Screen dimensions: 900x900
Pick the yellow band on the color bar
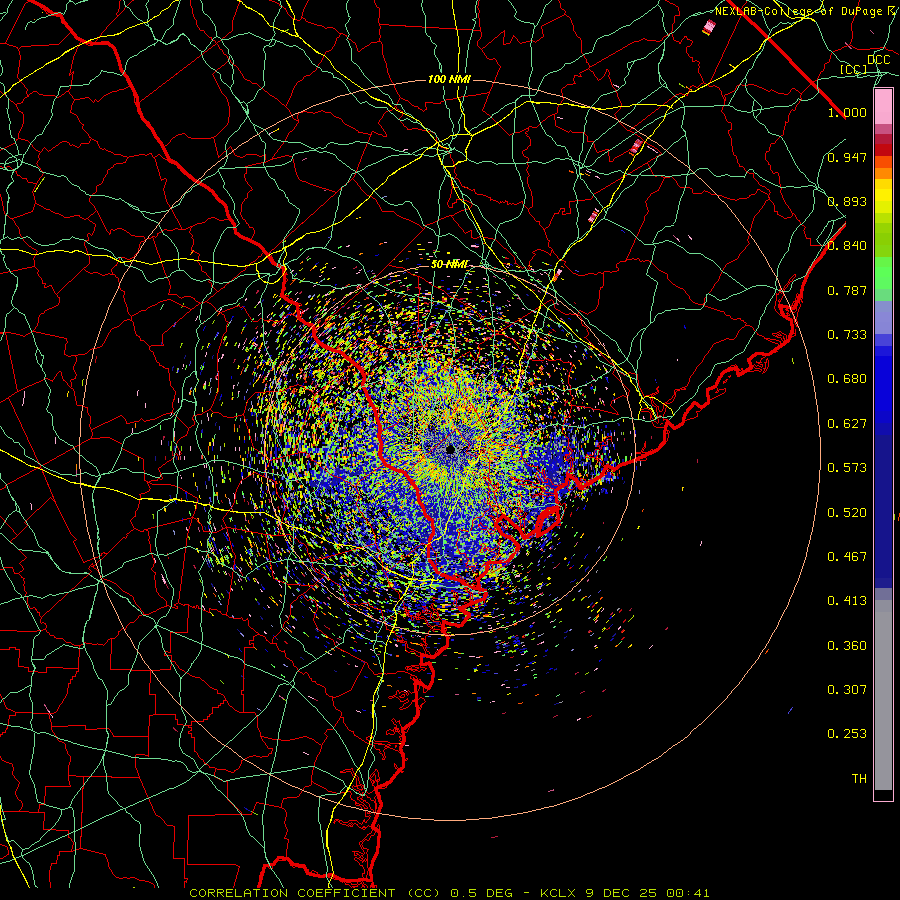click(x=883, y=196)
